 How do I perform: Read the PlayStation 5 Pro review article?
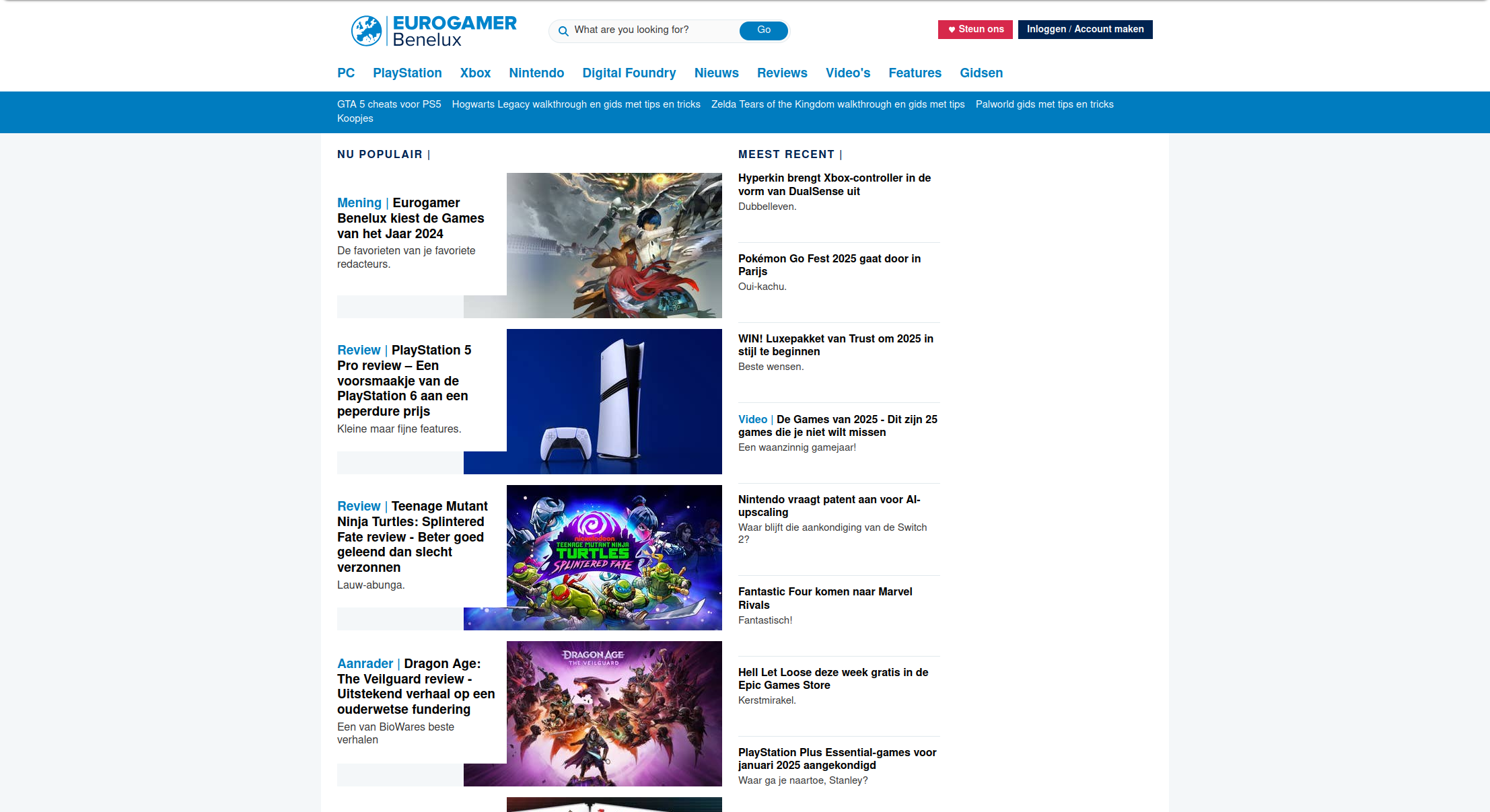(404, 380)
